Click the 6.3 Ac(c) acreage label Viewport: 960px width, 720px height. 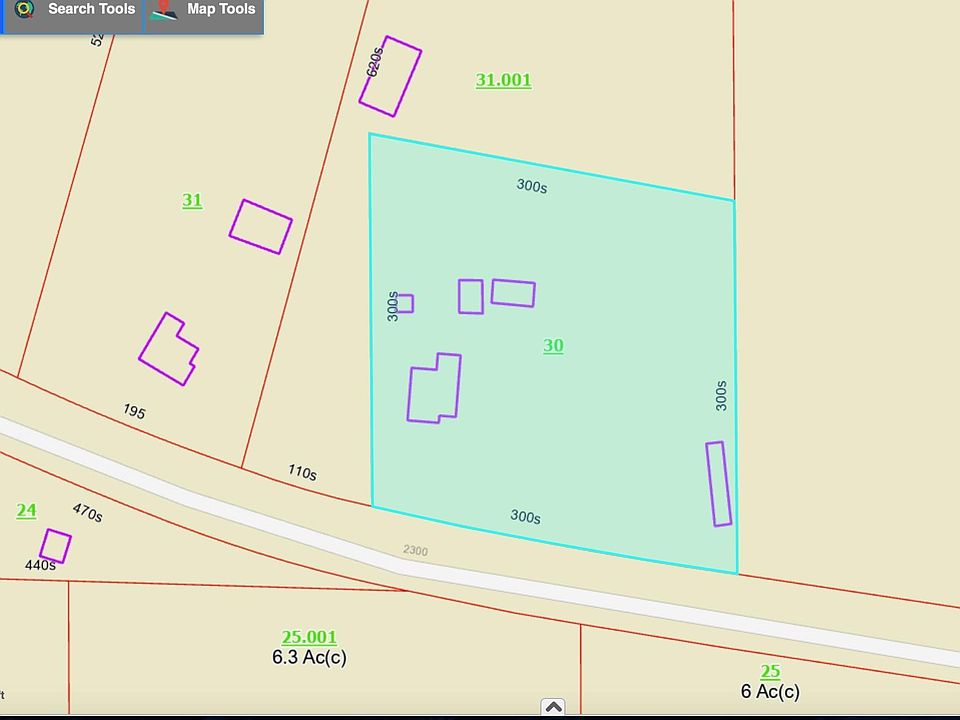click(x=309, y=658)
